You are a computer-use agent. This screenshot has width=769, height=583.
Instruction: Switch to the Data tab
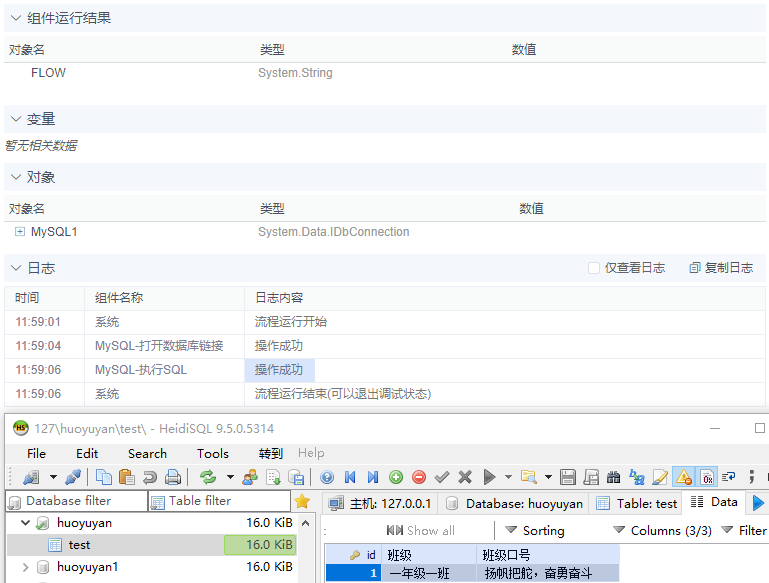click(715, 502)
